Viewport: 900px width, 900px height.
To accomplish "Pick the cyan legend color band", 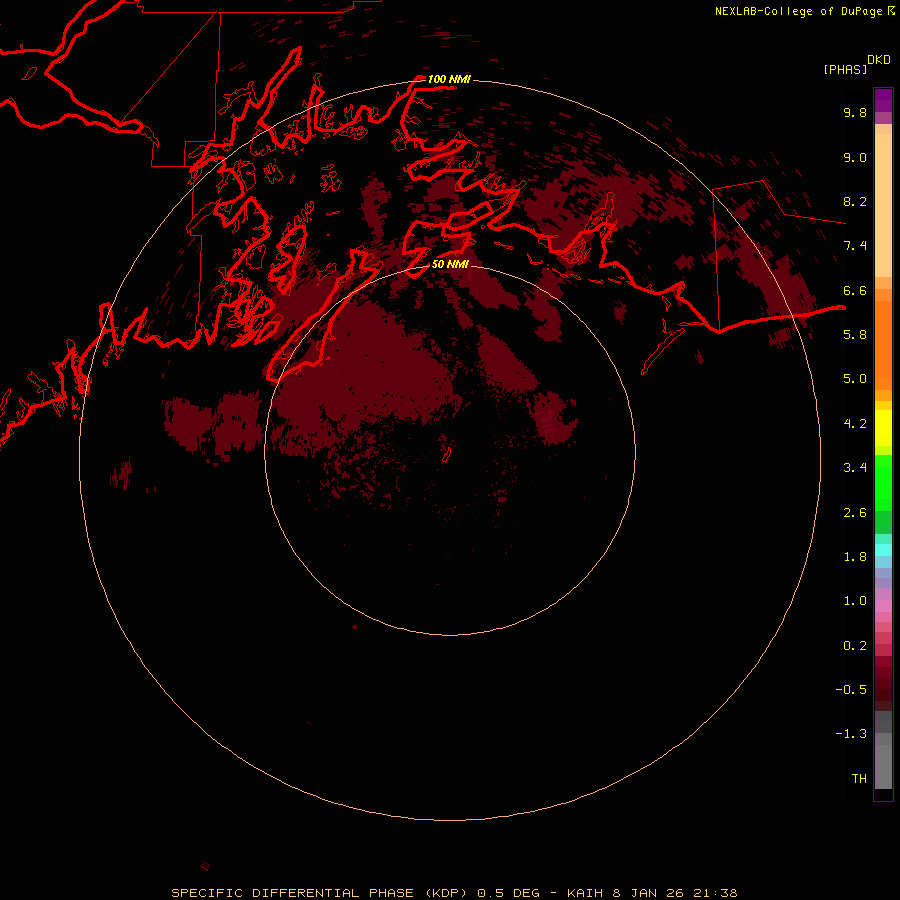I will click(883, 550).
